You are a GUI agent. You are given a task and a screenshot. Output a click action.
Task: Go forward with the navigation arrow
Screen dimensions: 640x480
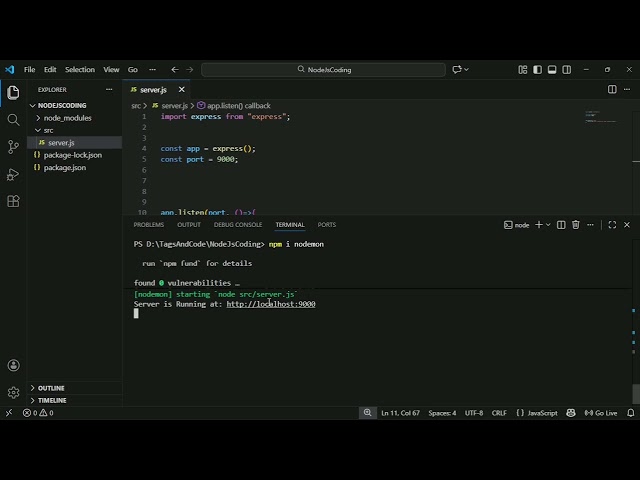[x=190, y=70]
